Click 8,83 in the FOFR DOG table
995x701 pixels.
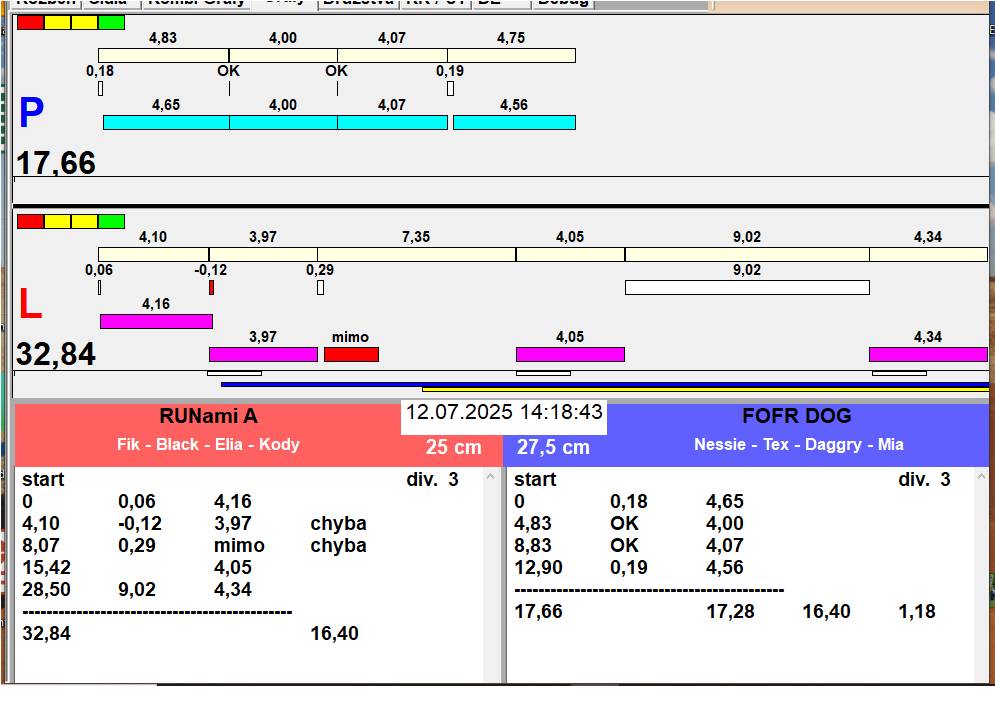click(x=533, y=546)
